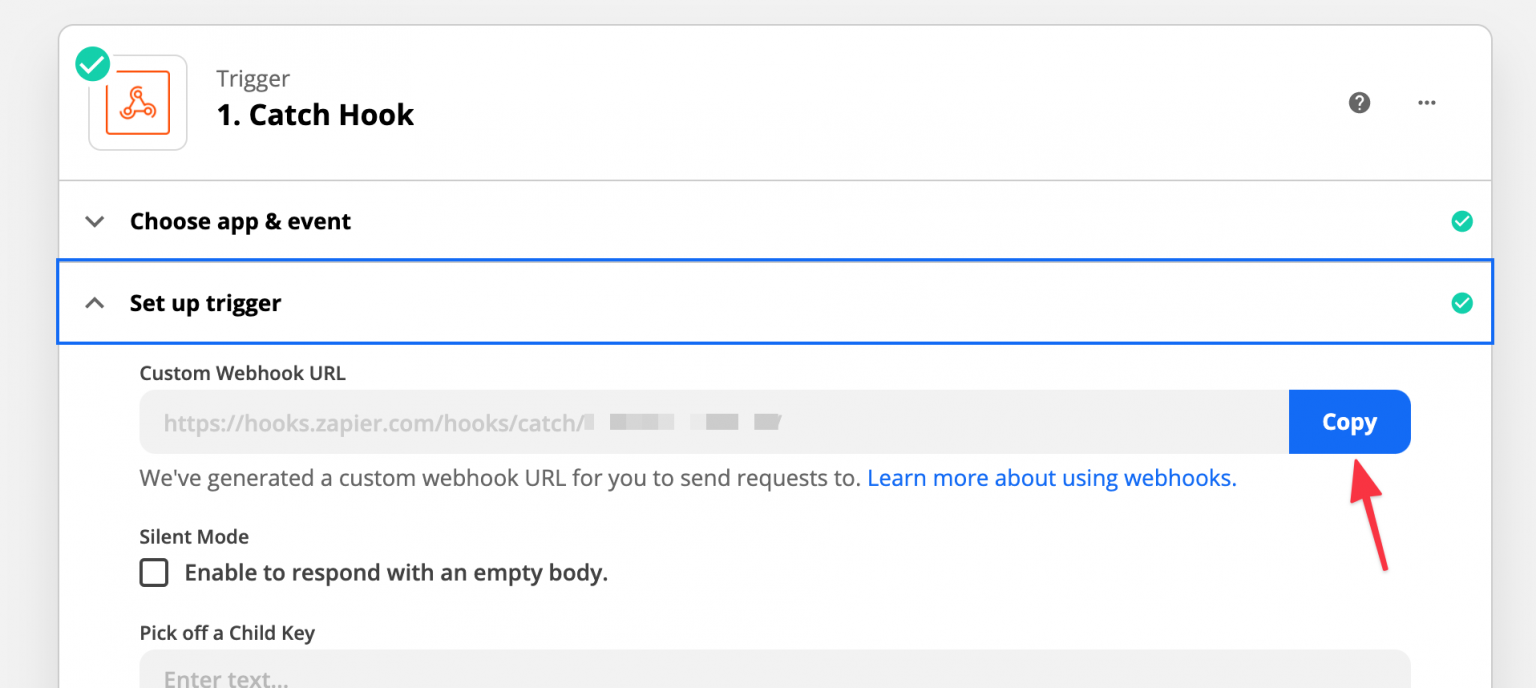Click the Trigger label above the step name

(x=253, y=78)
